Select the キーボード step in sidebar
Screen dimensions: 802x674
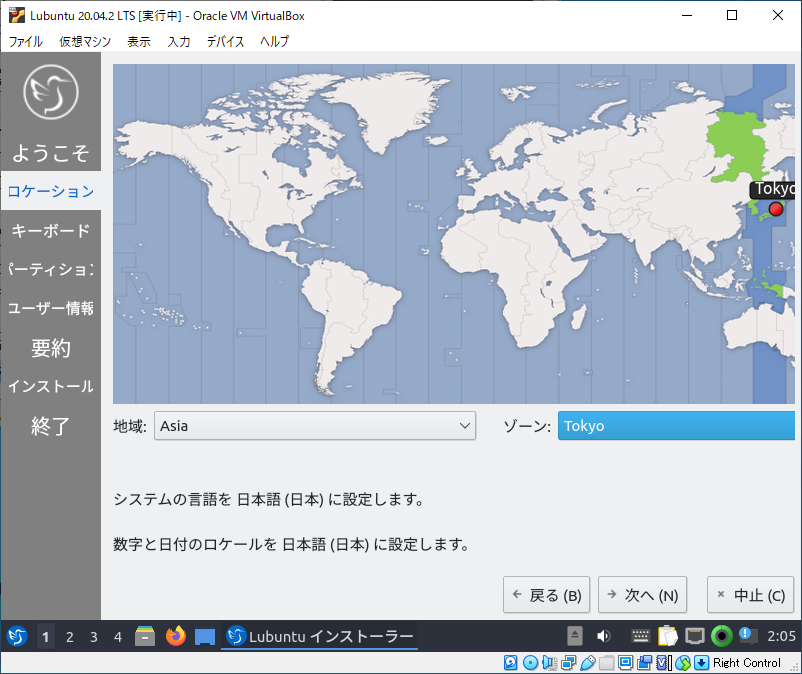(51, 230)
